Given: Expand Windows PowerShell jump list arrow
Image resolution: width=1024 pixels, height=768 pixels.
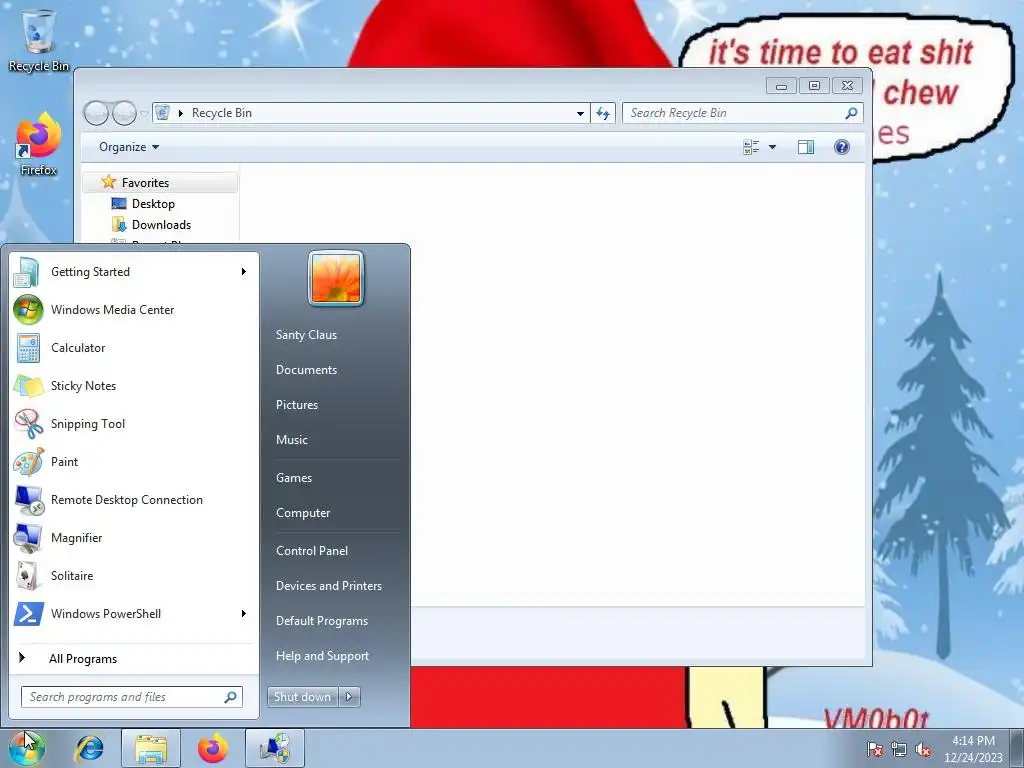Looking at the screenshot, I should 244,613.
